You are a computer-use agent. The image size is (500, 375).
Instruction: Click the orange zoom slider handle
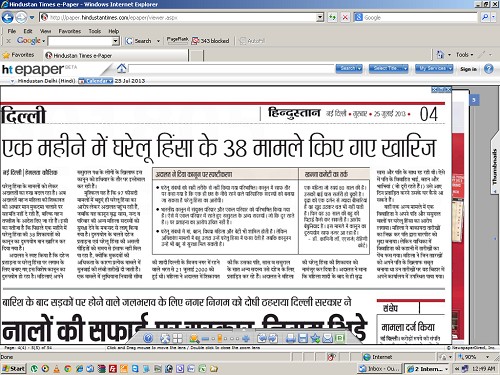220,338
